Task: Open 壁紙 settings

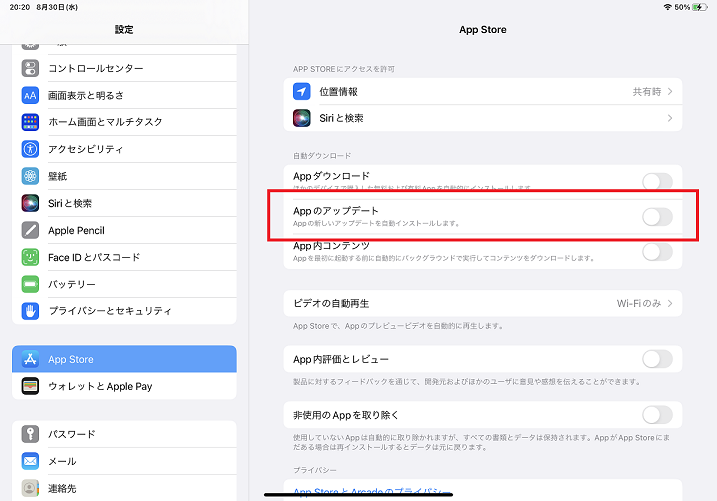Action: (x=124, y=176)
